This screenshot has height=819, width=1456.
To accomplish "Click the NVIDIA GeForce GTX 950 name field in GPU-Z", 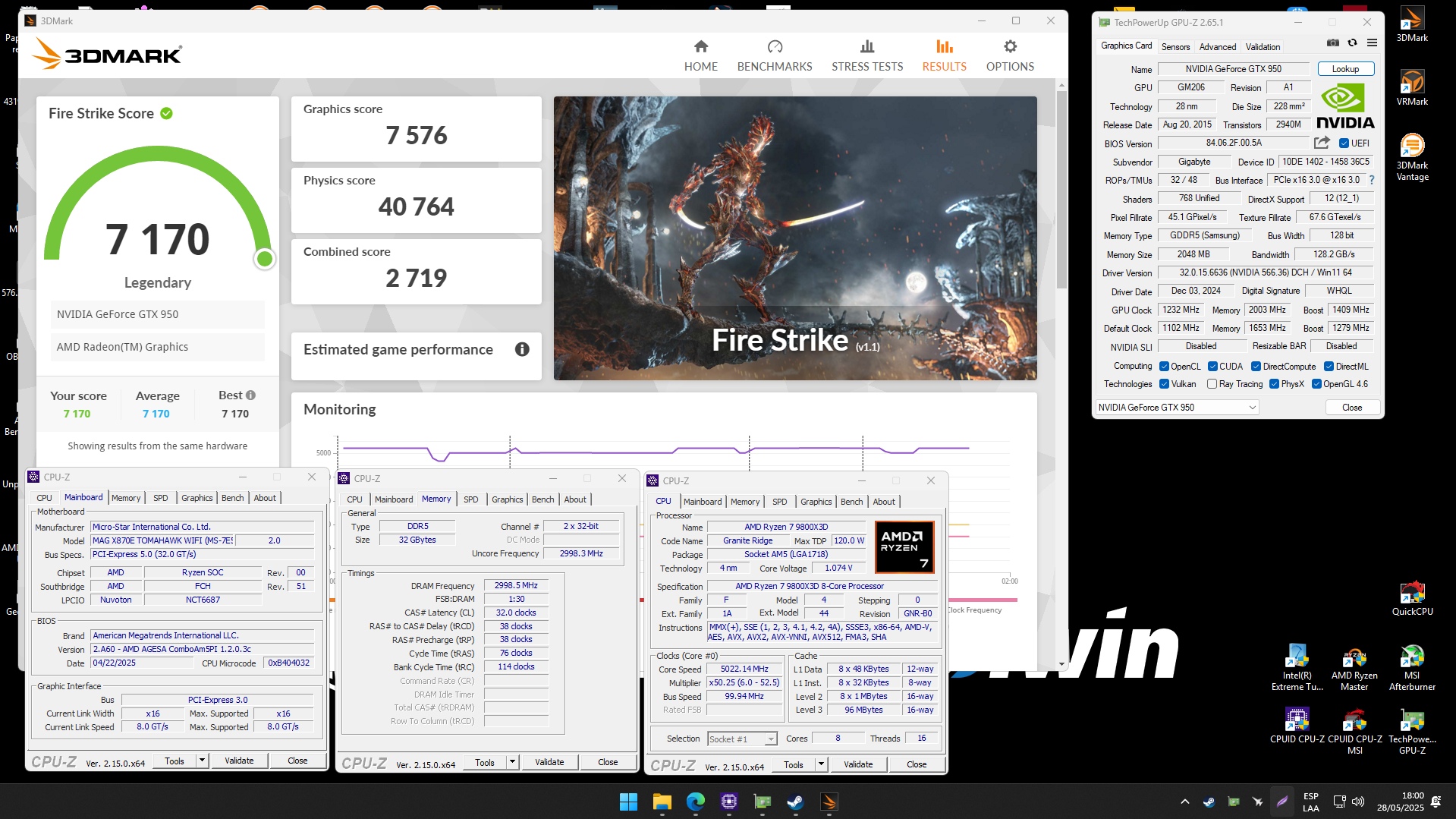I will [1233, 69].
